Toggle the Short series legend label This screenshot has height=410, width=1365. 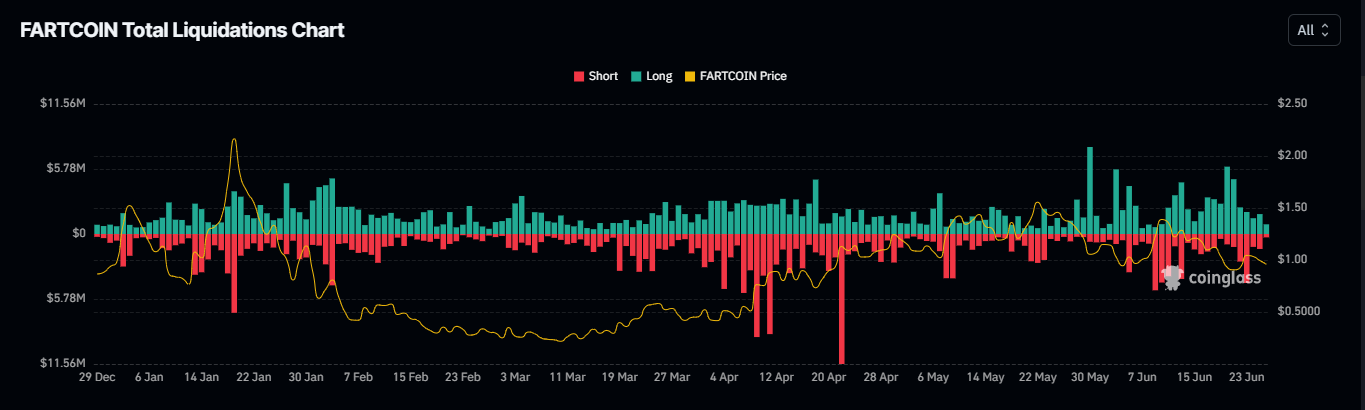[603, 76]
